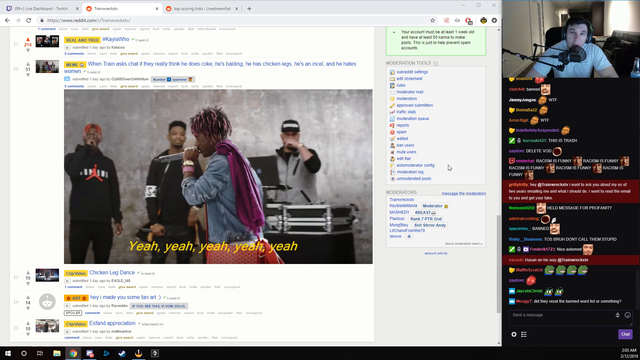The image size is (640, 360).
Task: Click the traffic stats chart icon
Action: [x=392, y=112]
